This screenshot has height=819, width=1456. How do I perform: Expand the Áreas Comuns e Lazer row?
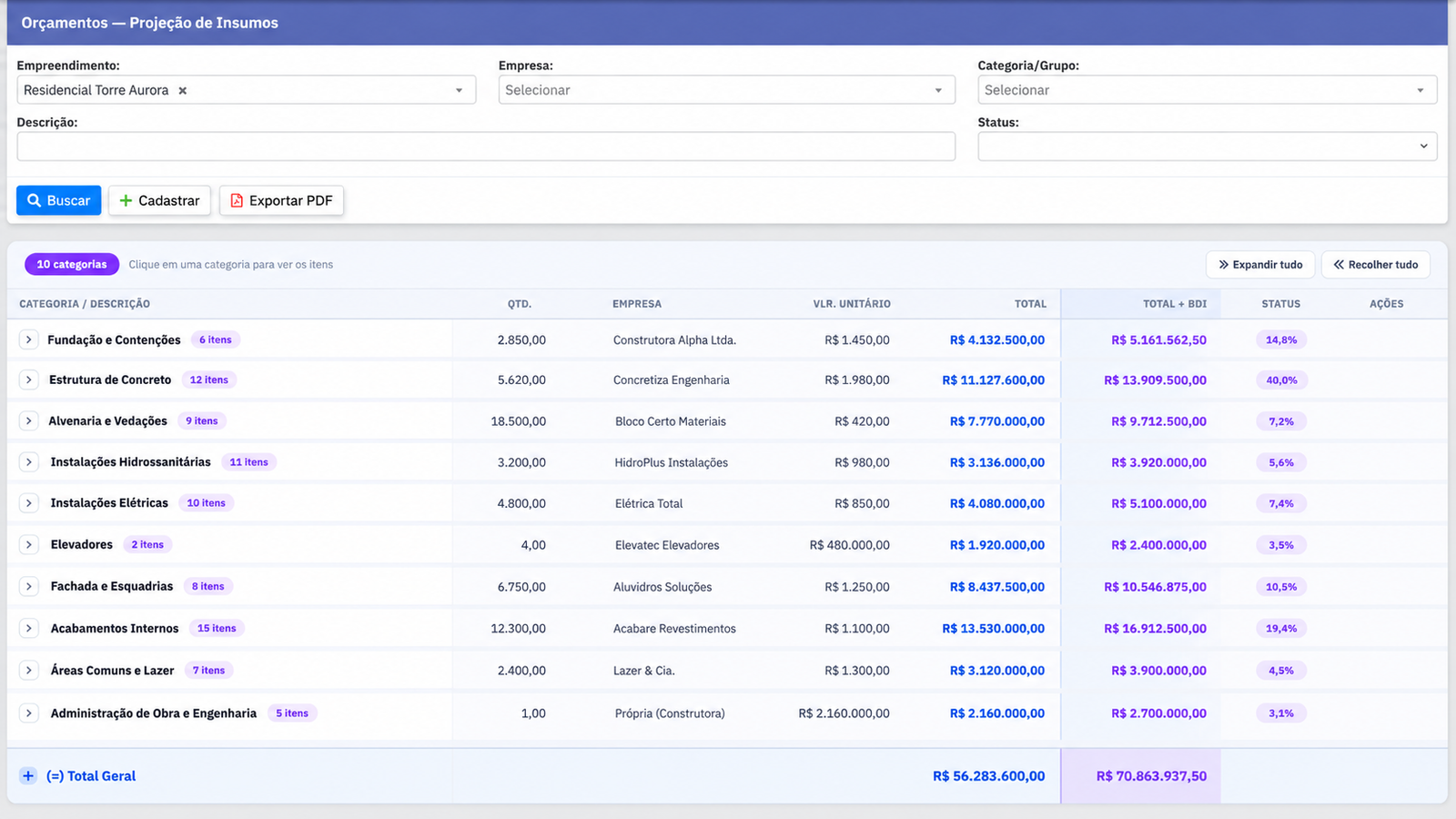[28, 670]
